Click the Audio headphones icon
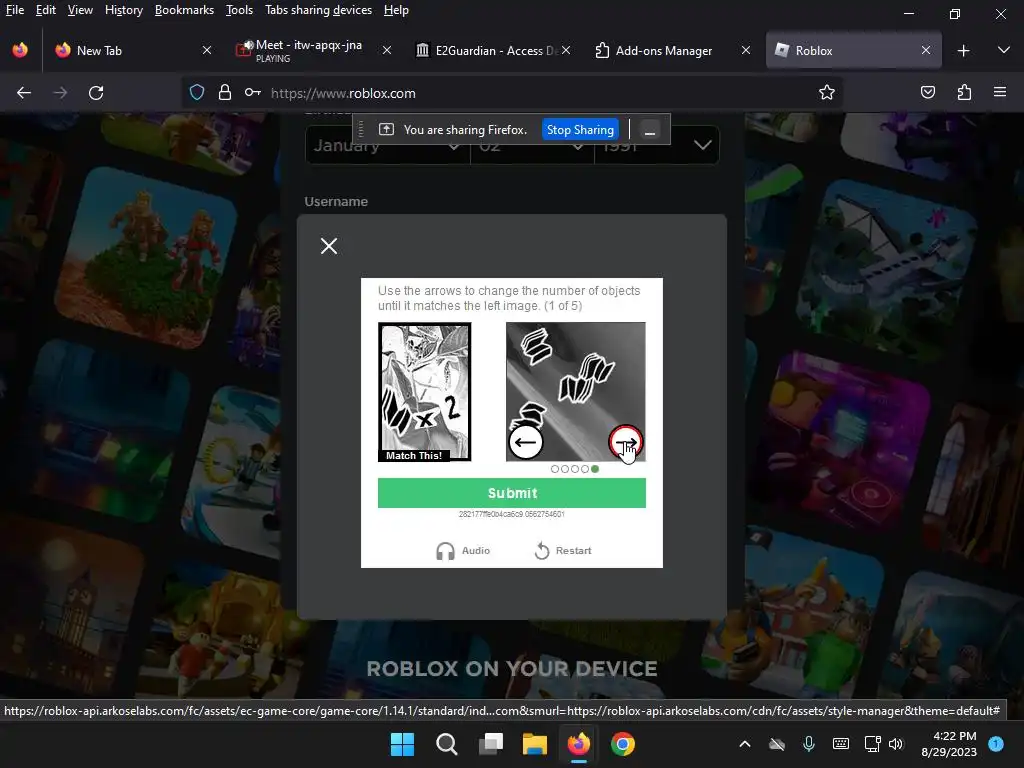This screenshot has height=768, width=1024. (445, 551)
